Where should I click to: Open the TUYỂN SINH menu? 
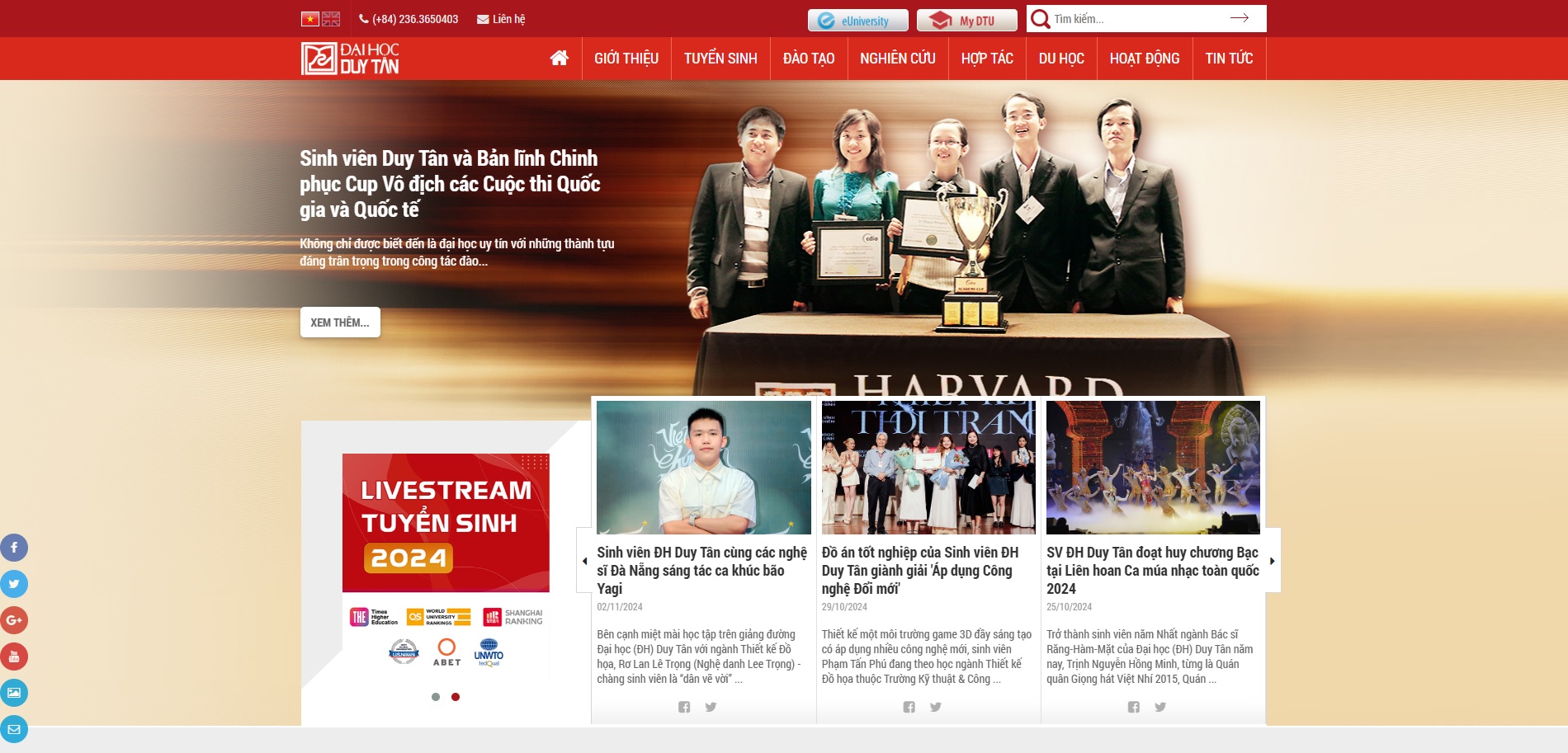(x=720, y=59)
